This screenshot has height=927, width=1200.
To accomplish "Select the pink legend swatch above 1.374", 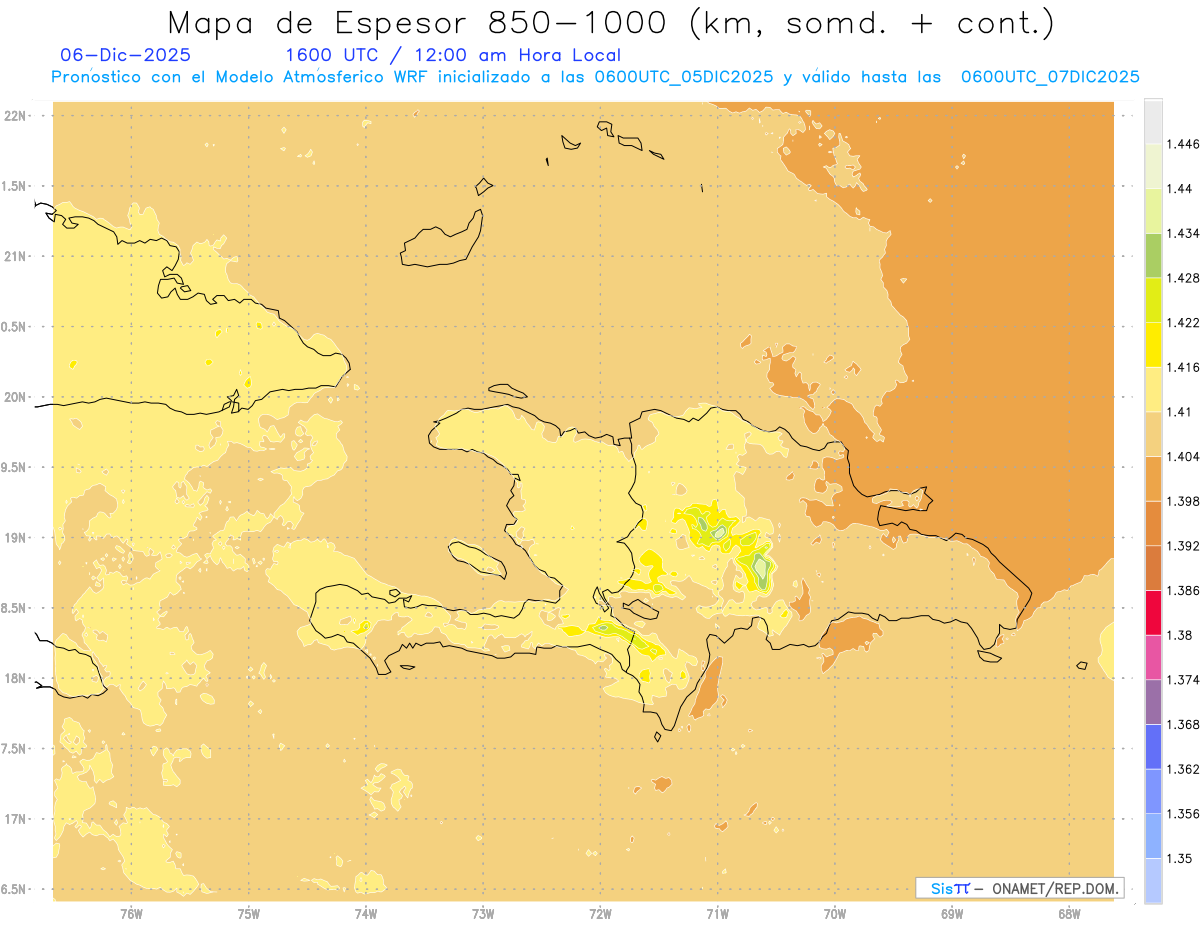I will (x=1154, y=657).
